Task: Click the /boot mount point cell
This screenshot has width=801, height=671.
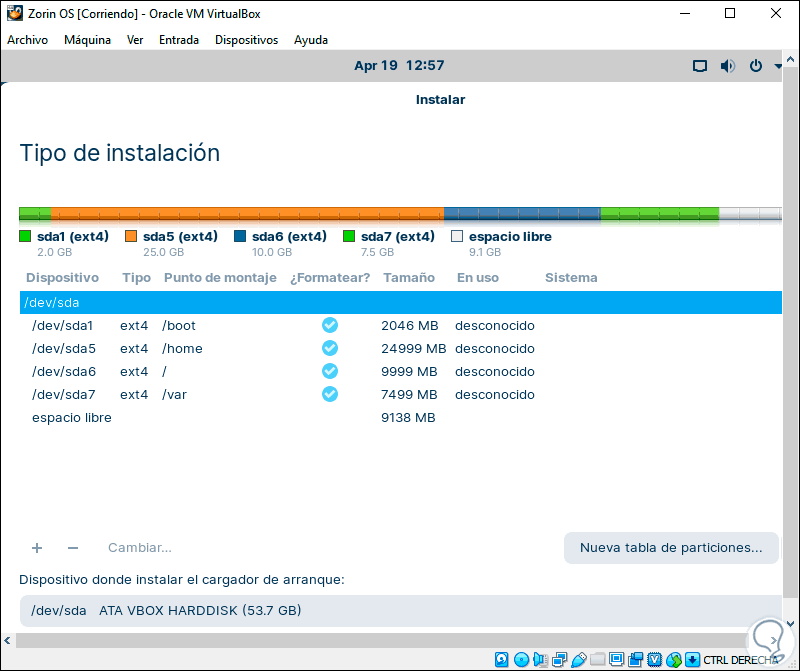Action: [x=179, y=325]
